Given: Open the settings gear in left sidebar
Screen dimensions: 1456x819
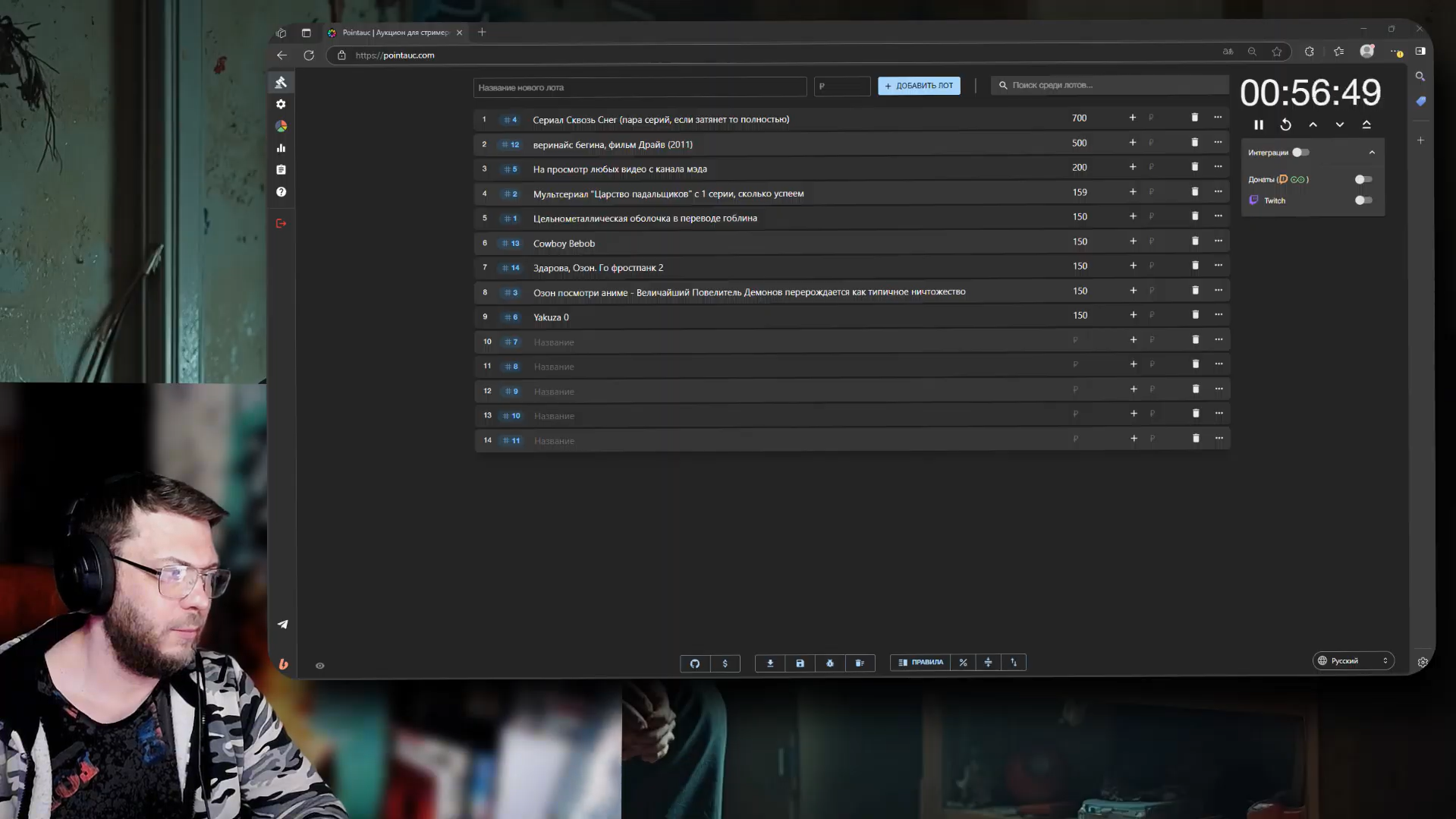Looking at the screenshot, I should (x=281, y=104).
